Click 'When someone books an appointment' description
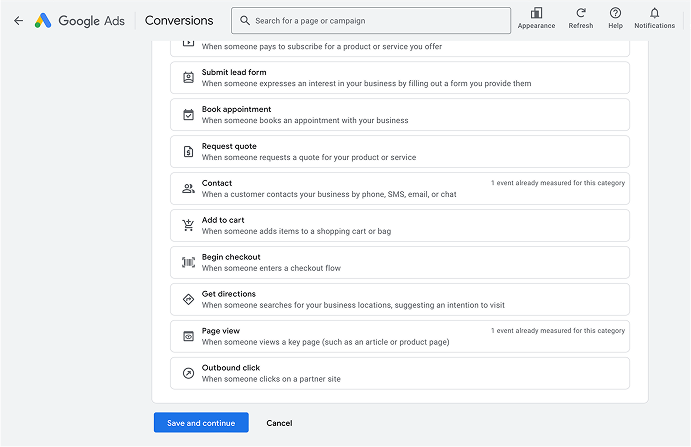Image resolution: width=691 pixels, height=447 pixels. (305, 120)
